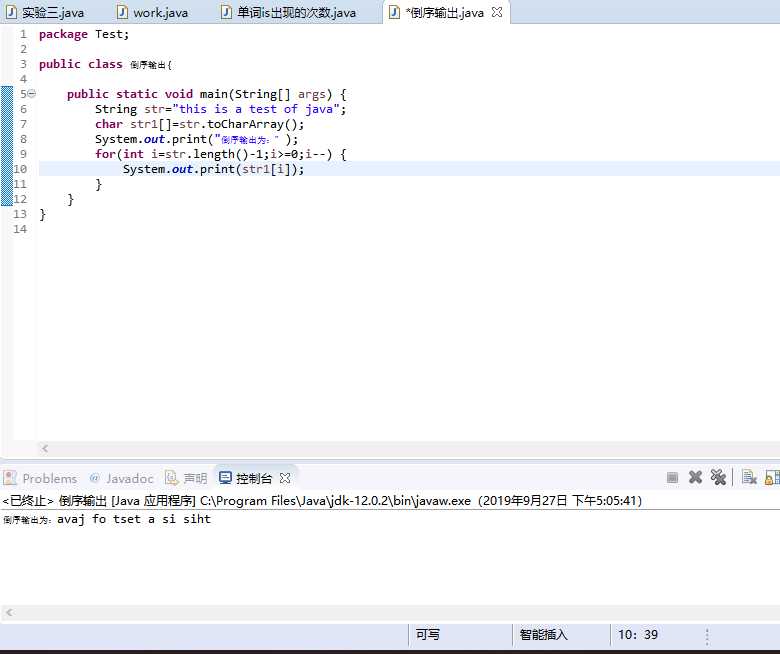This screenshot has height=654, width=780.
Task: Click the console monitor icon
Action: 225,478
